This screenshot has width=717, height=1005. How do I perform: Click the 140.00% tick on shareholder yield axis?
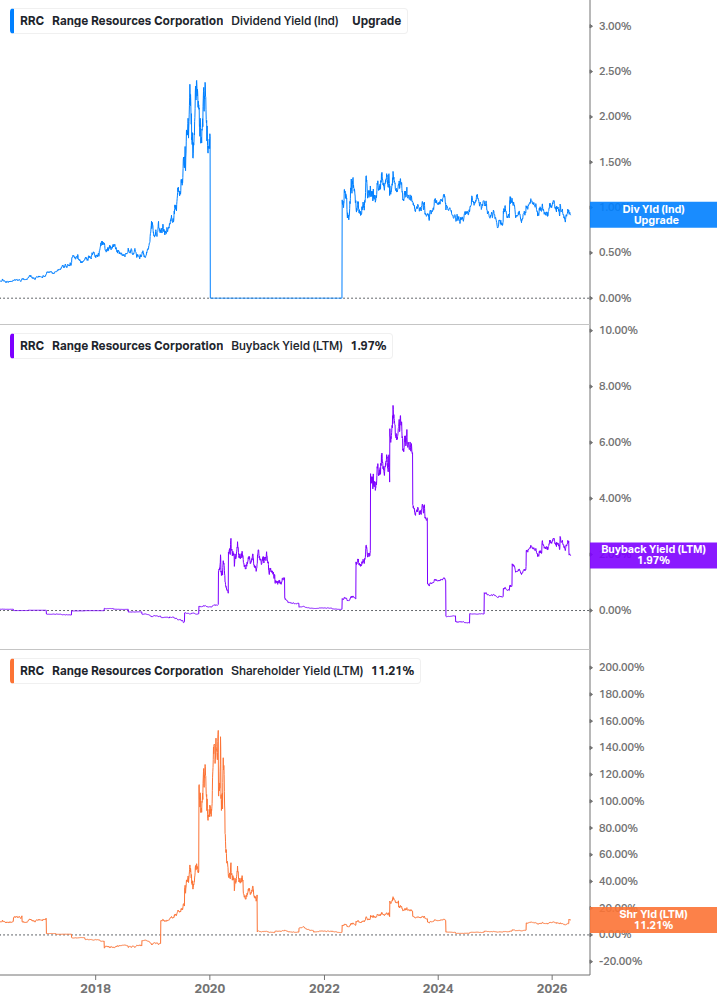621,747
